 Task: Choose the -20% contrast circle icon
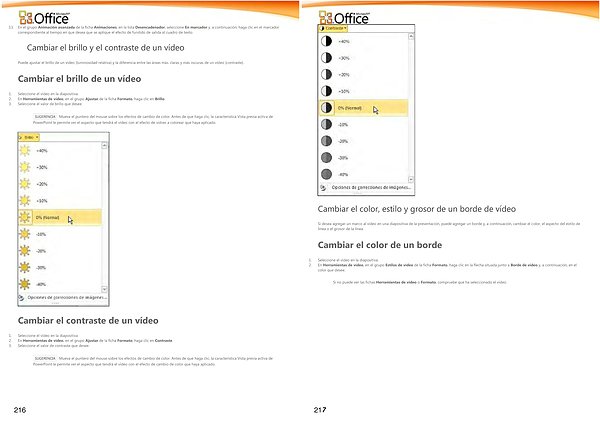(x=326, y=141)
